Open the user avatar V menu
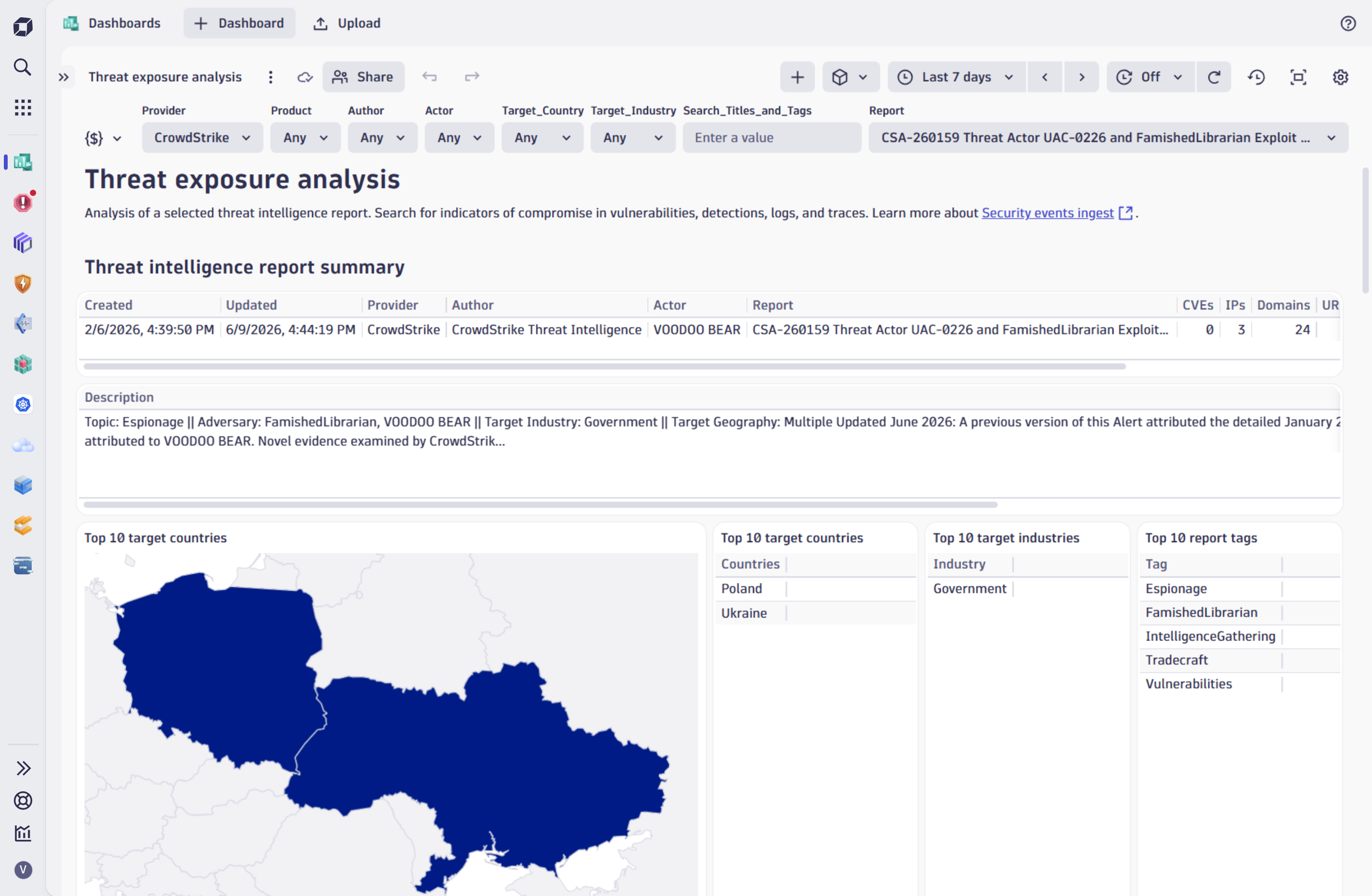The width and height of the screenshot is (1372, 896). pyautogui.click(x=23, y=870)
